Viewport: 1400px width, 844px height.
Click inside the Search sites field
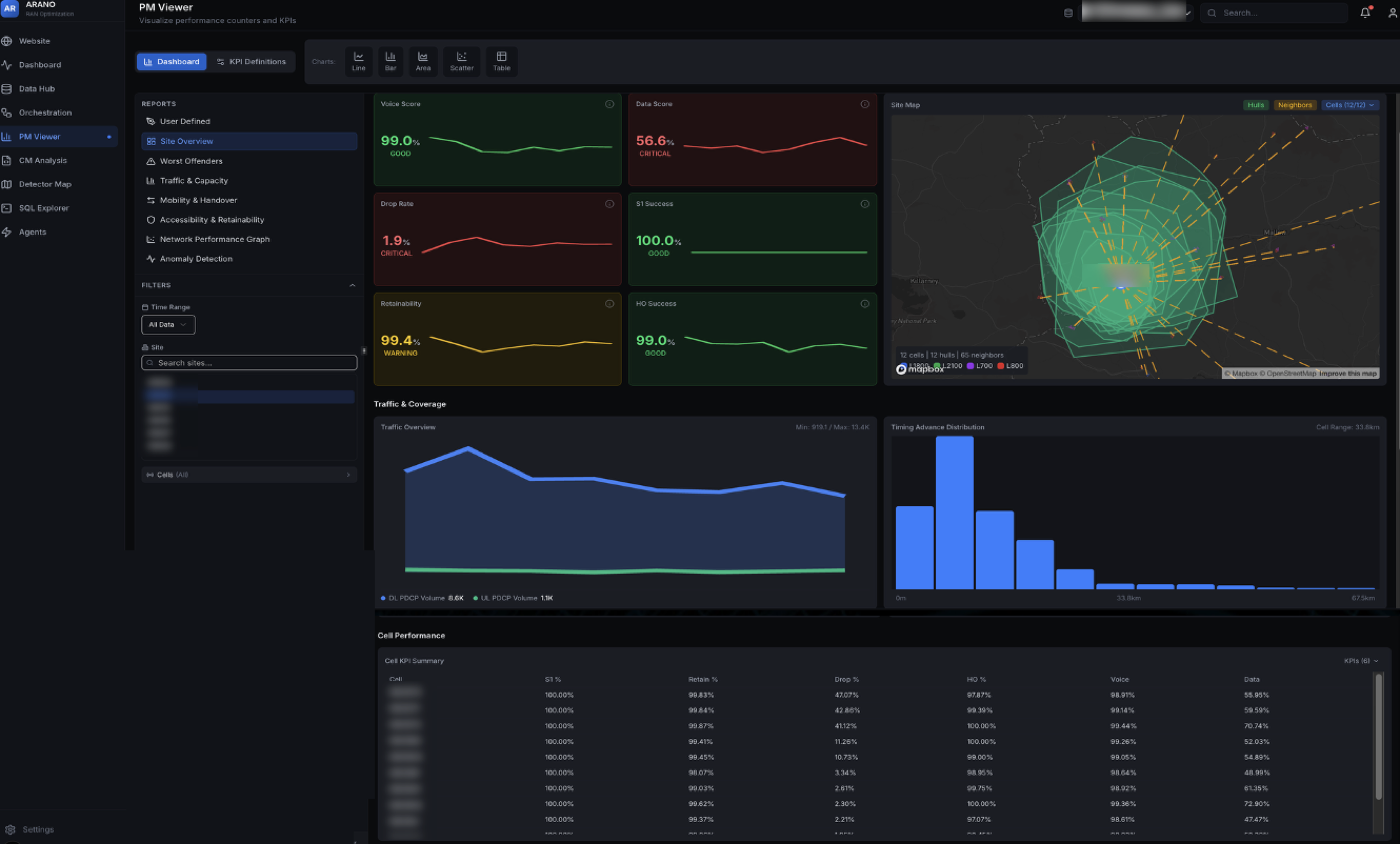249,363
